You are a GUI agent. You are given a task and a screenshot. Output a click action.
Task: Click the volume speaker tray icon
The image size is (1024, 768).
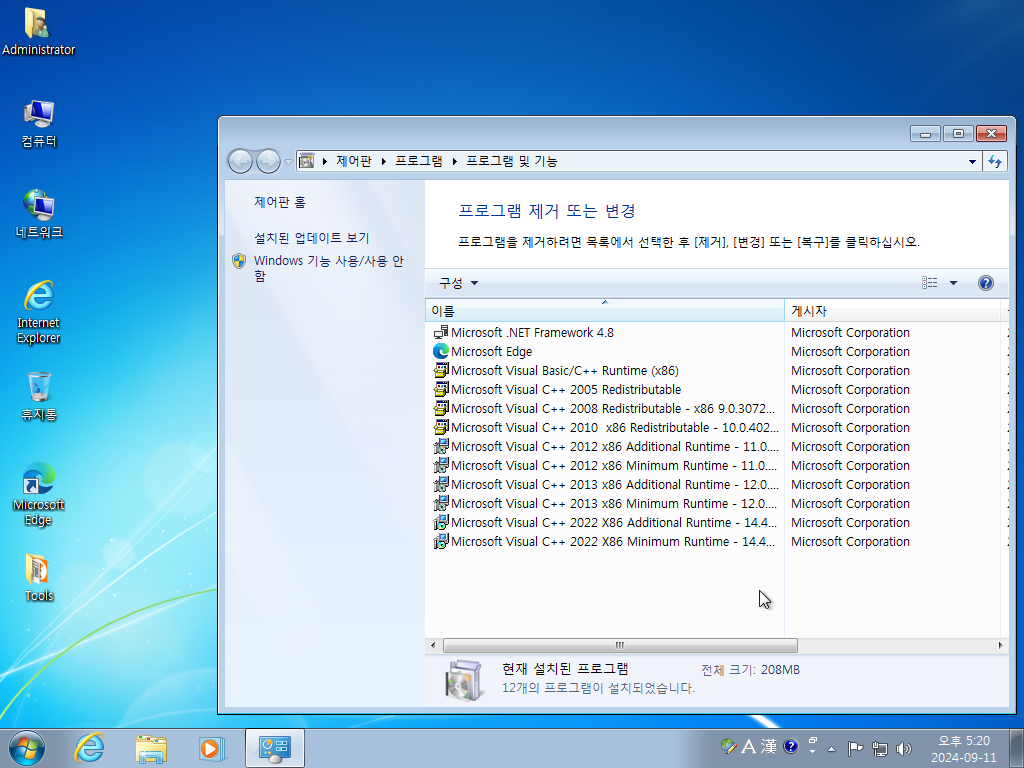904,748
